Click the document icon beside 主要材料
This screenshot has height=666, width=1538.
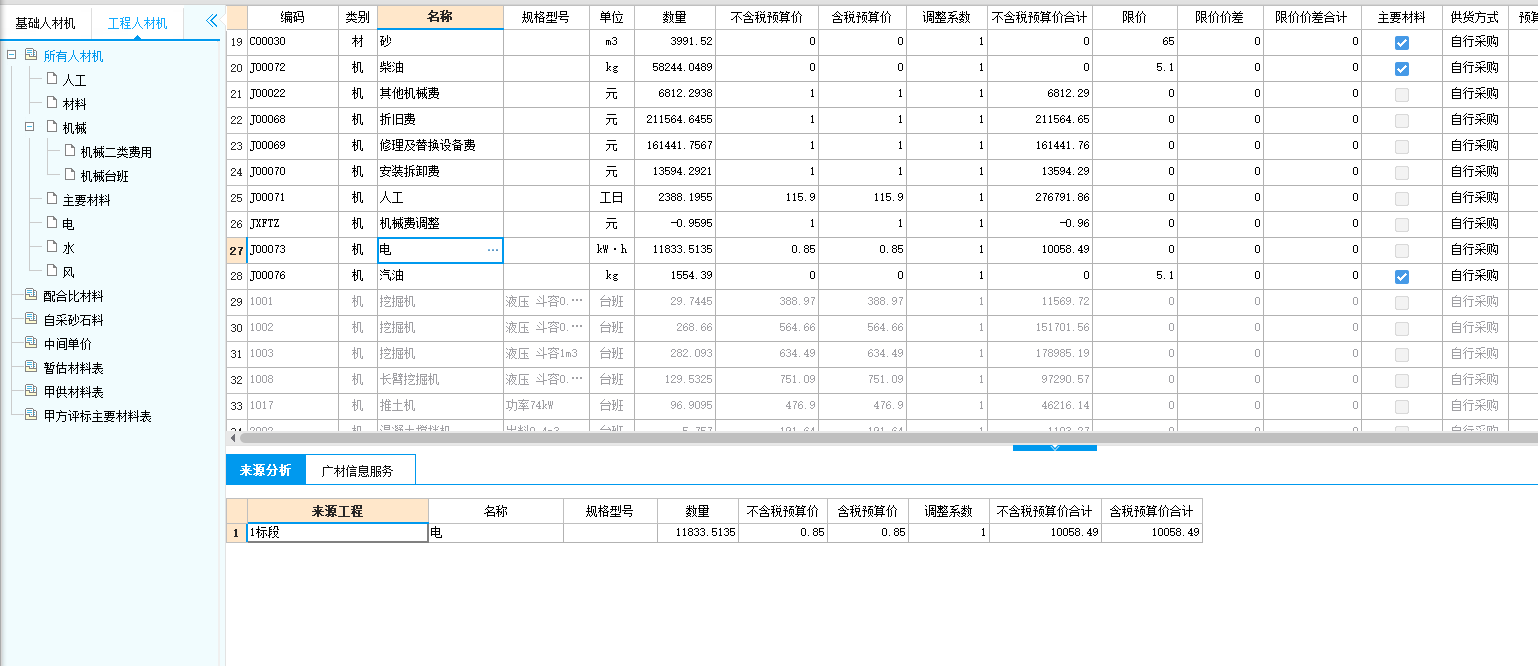tap(52, 199)
